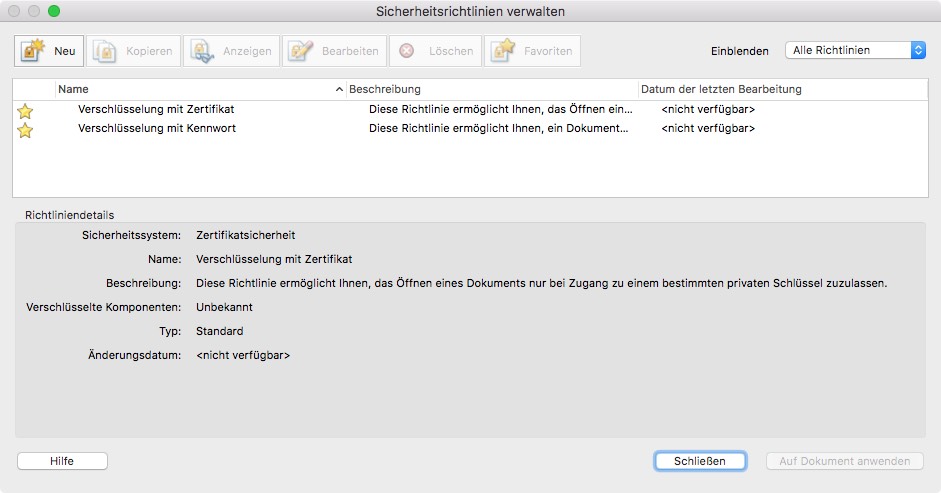The image size is (941, 493).
Task: Sort by the Beschreibung column header
Action: tap(492, 89)
